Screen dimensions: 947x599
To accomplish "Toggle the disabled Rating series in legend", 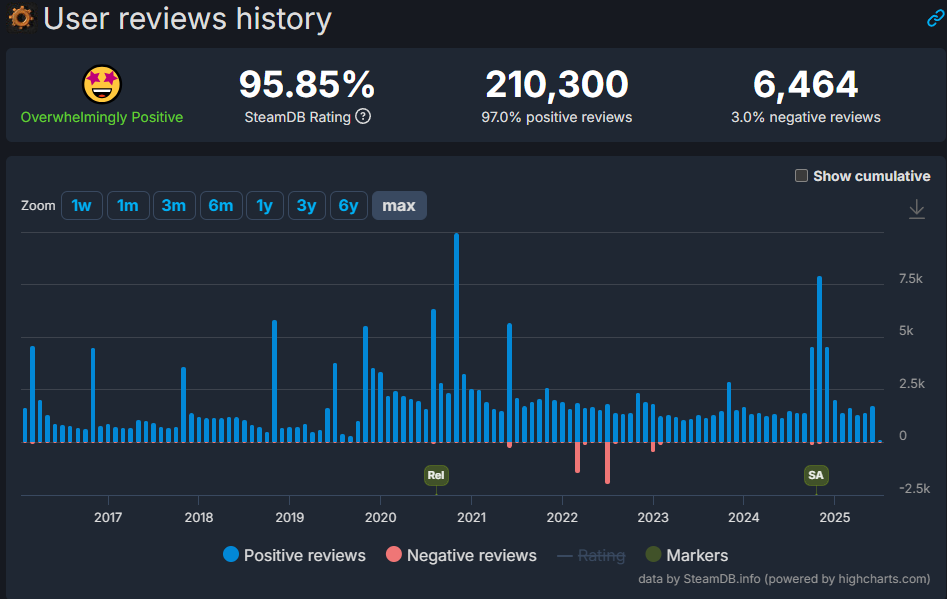I will pos(591,556).
